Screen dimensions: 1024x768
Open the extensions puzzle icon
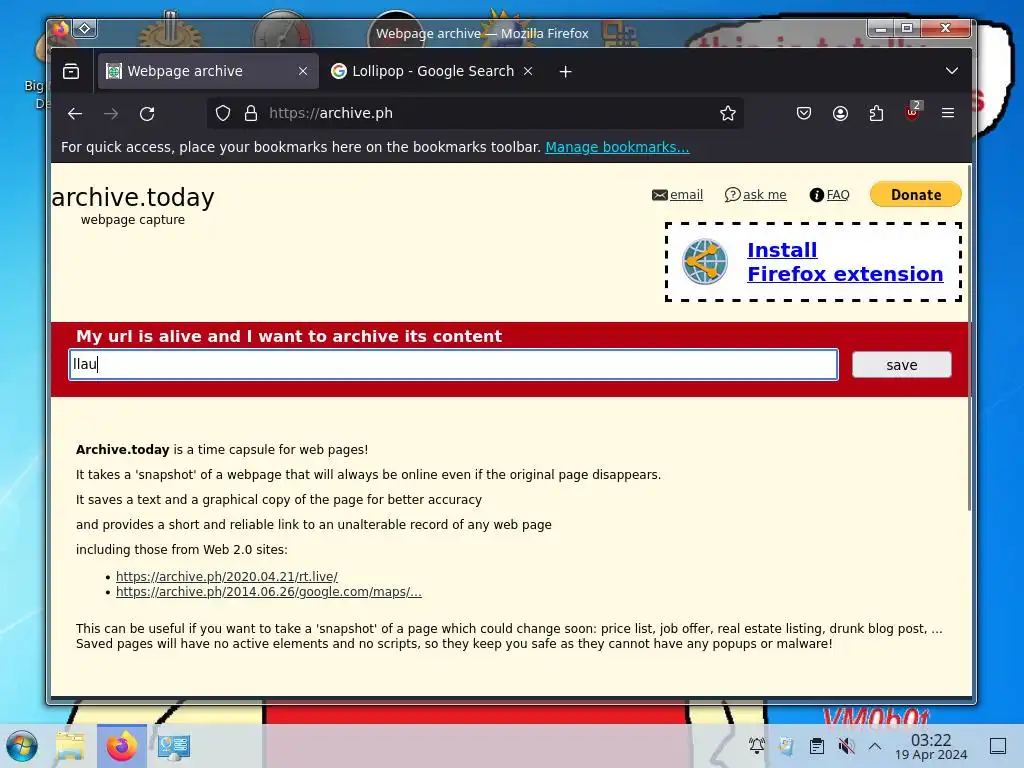[876, 114]
